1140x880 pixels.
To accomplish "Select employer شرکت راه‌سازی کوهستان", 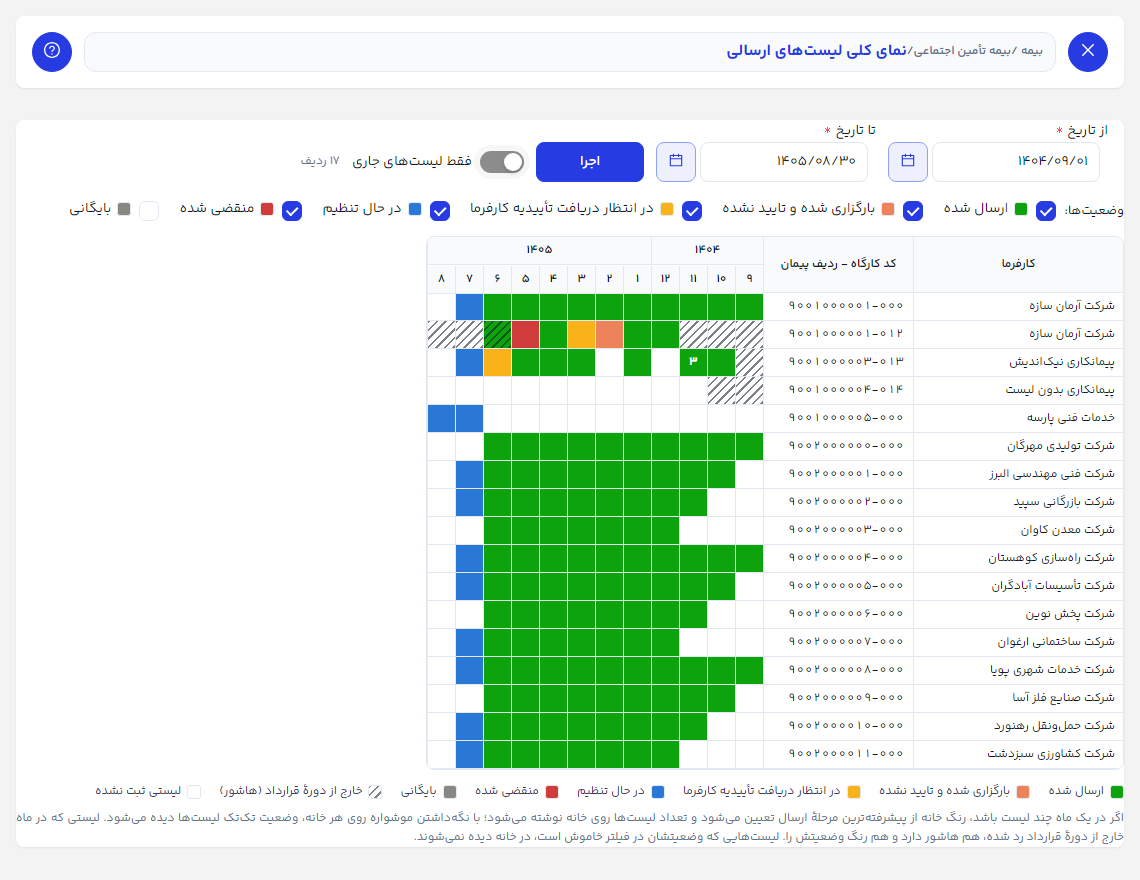I will pos(1051,558).
